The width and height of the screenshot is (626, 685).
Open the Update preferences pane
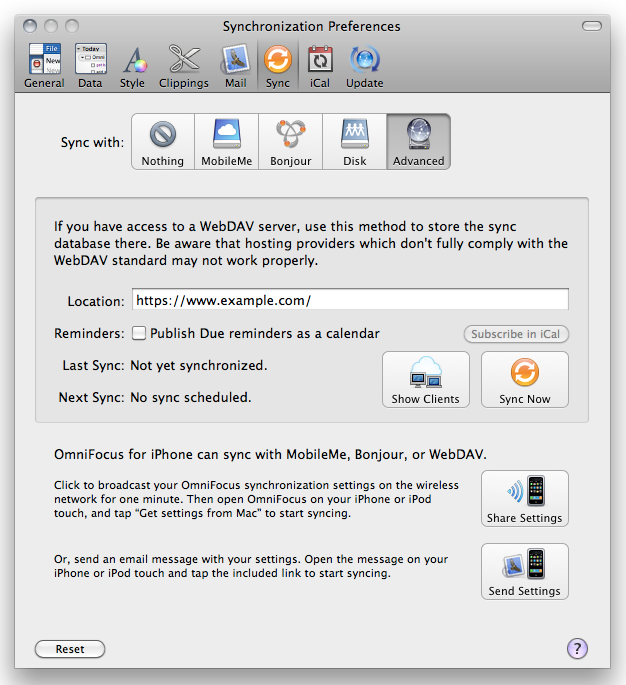pos(365,66)
